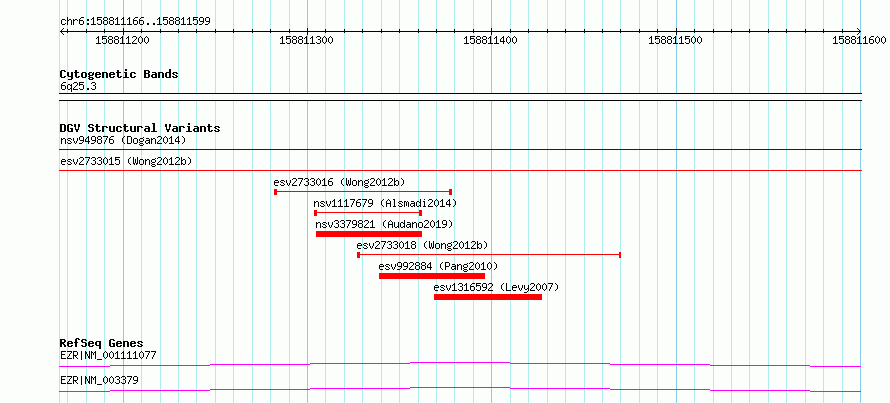Click the esv2733015 (Wong2012b) variant label
This screenshot has height=403, width=890.
(126, 161)
